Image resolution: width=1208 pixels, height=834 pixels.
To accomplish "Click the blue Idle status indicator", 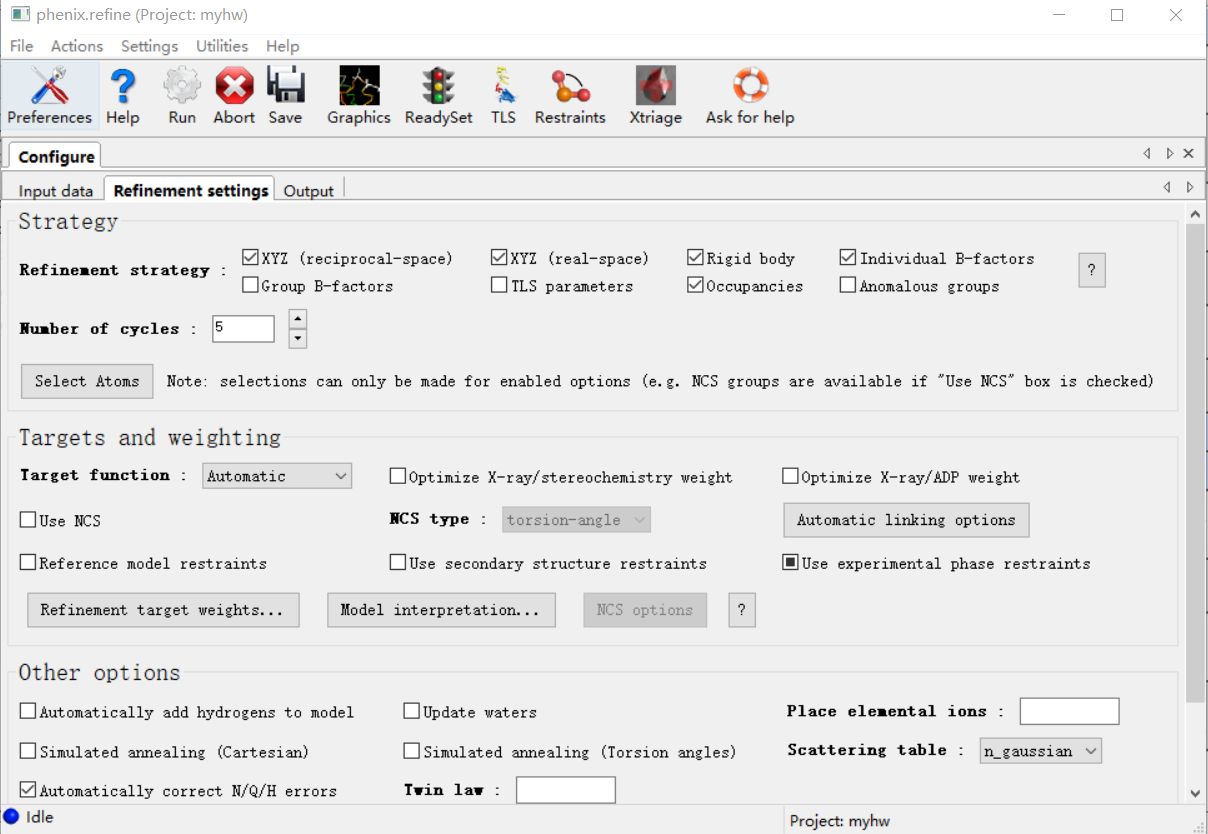I will [12, 817].
